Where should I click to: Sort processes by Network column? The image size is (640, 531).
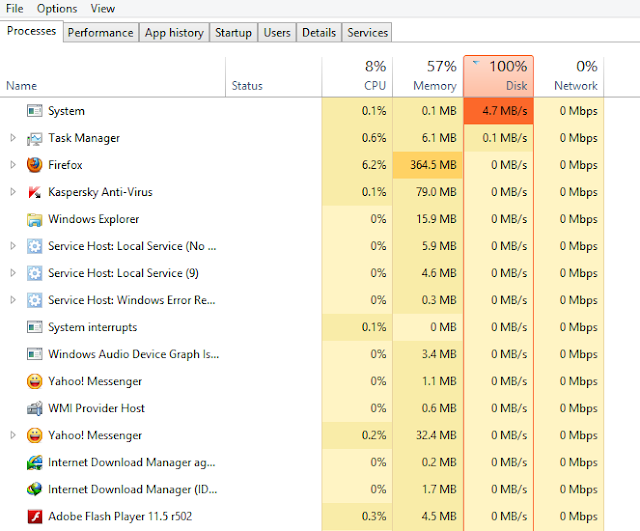coord(569,77)
